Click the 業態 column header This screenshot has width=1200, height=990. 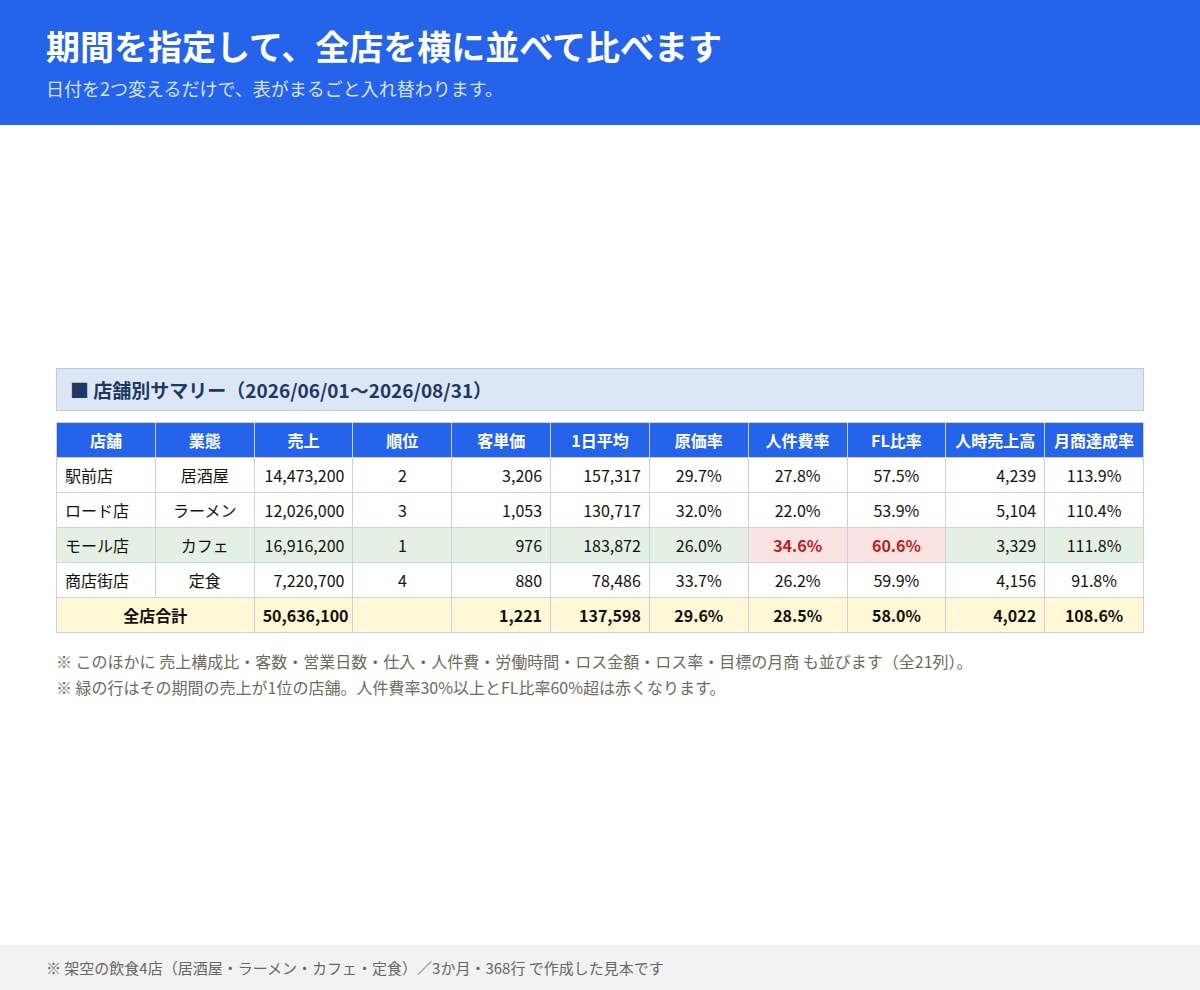pos(205,441)
